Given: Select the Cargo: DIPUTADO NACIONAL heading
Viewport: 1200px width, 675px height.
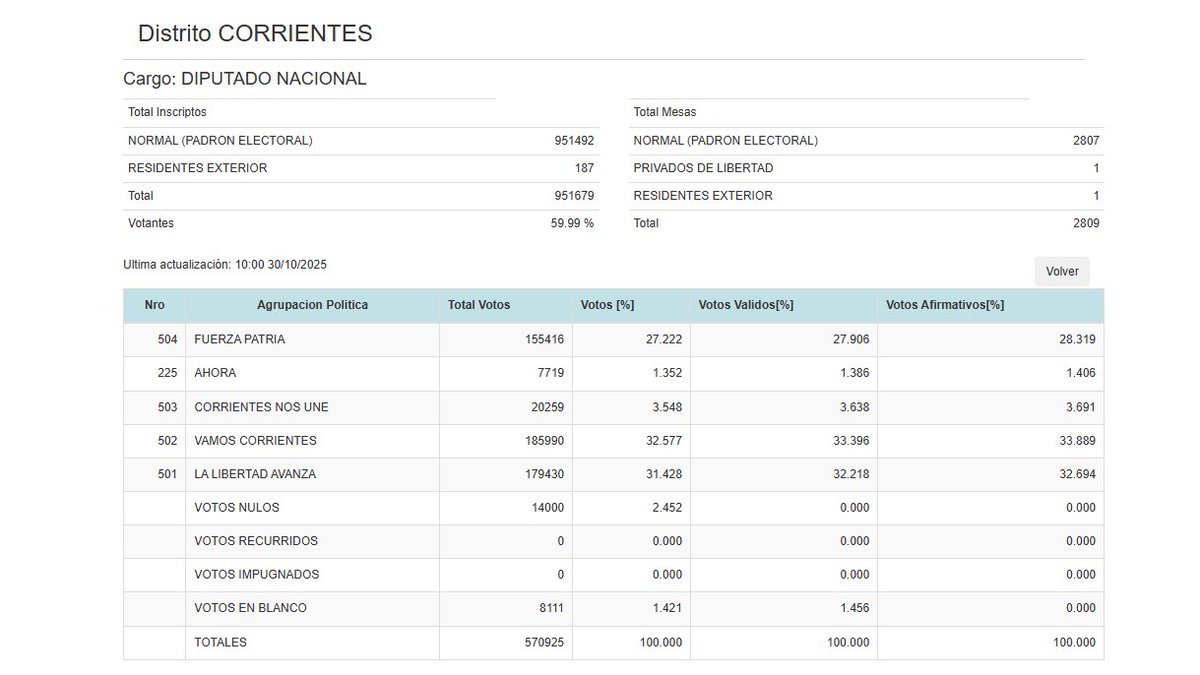Looking at the screenshot, I should pyautogui.click(x=245, y=78).
